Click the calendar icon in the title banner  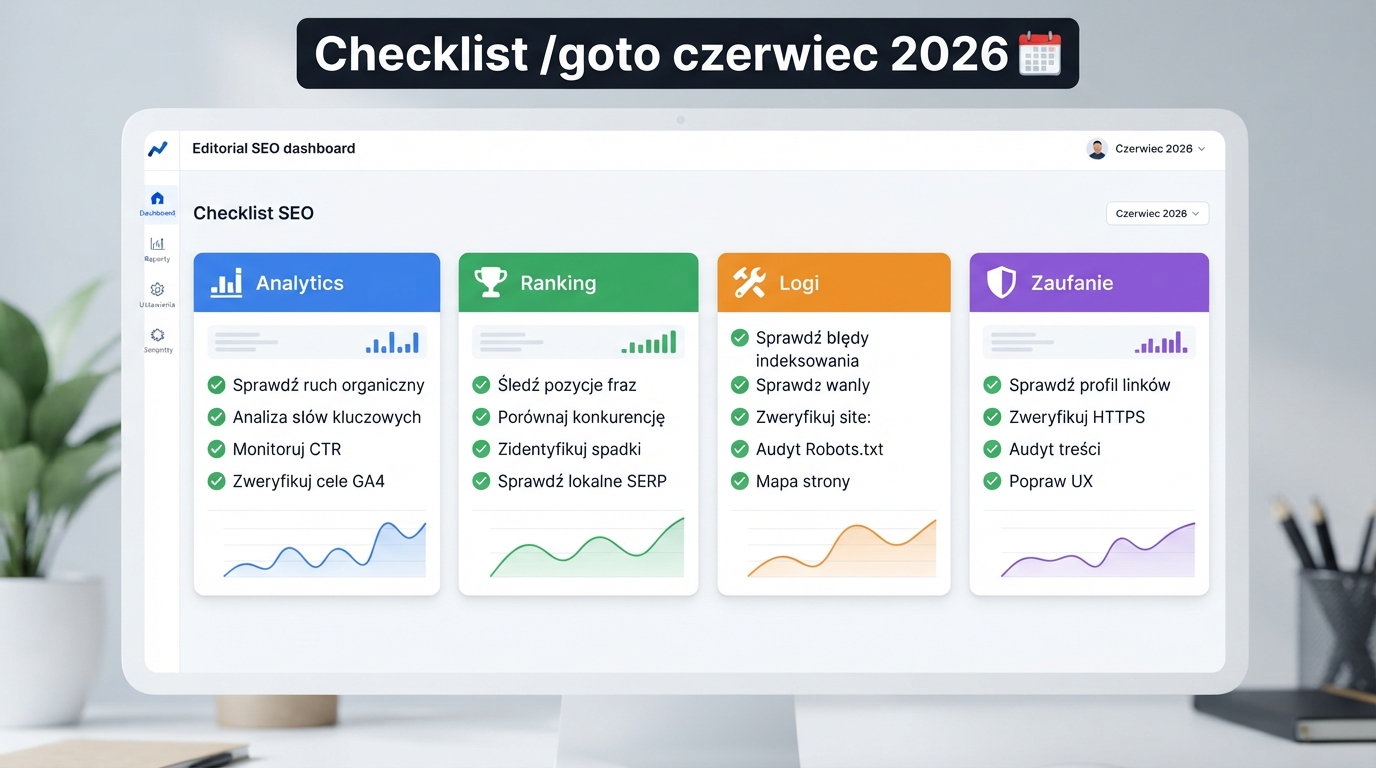1039,53
